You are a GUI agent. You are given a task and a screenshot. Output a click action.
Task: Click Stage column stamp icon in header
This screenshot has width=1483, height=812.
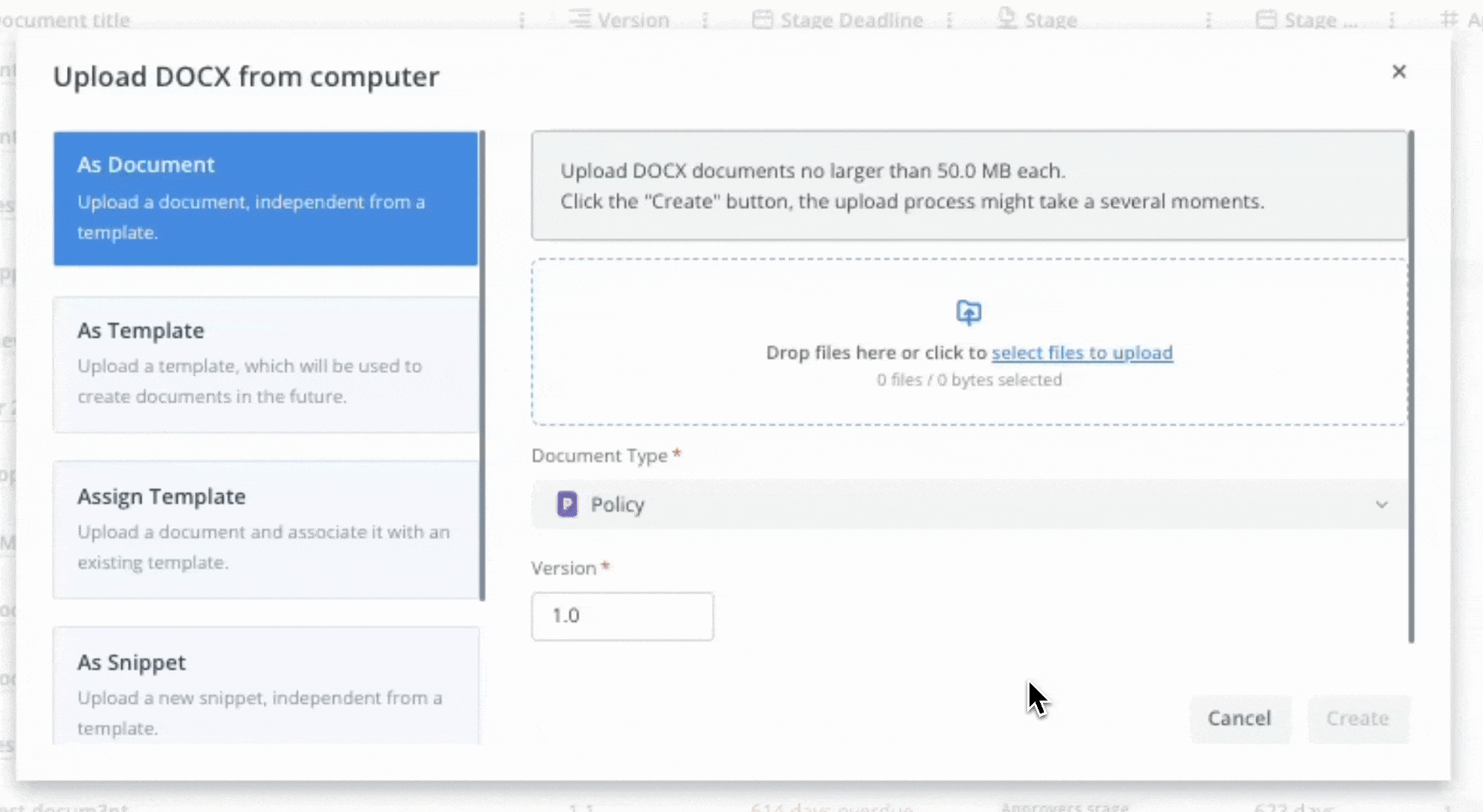pos(1006,19)
